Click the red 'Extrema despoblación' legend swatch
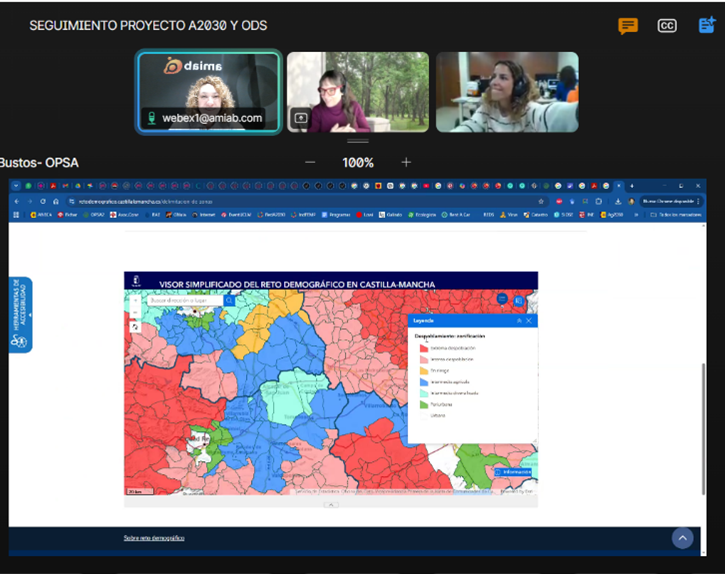This screenshot has width=725, height=574. (423, 348)
